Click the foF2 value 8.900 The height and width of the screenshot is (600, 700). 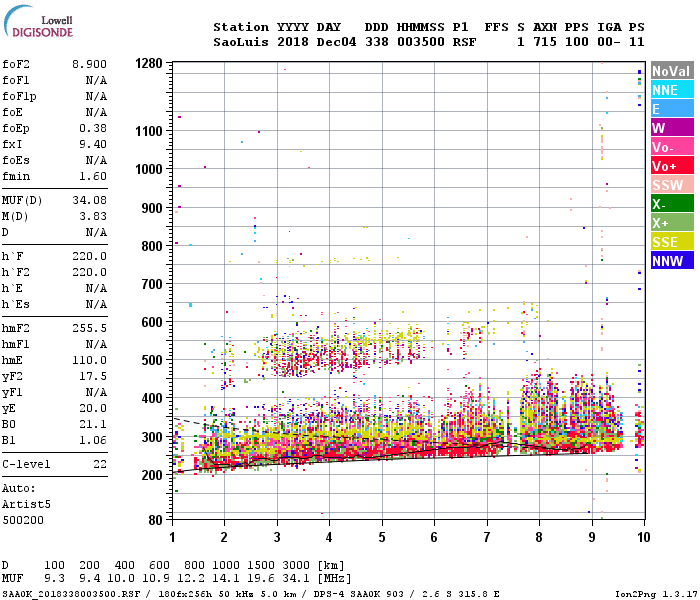[89, 64]
